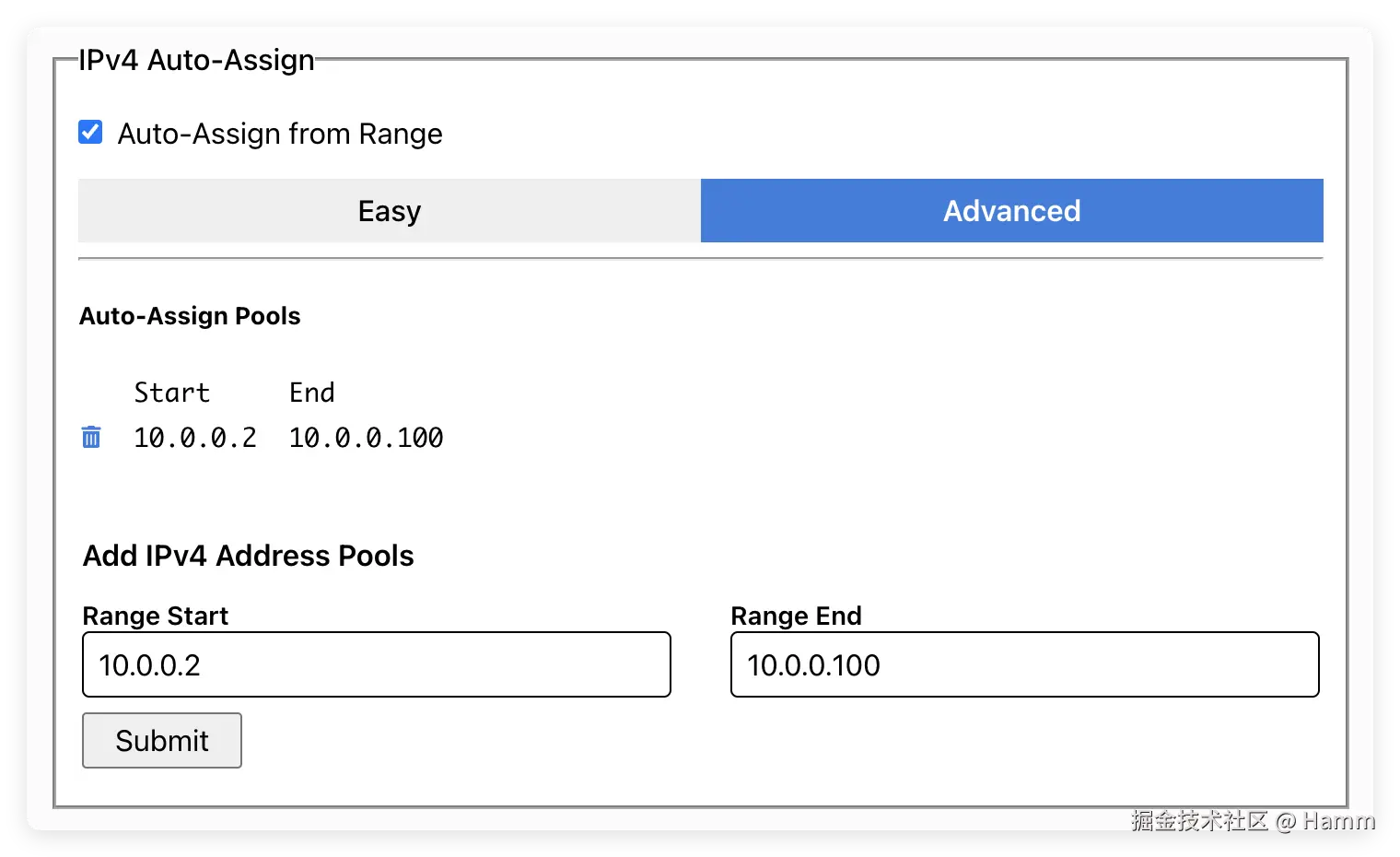Click the 'IPv4 Auto-Assign' section title
1400x857 pixels.
click(x=196, y=60)
